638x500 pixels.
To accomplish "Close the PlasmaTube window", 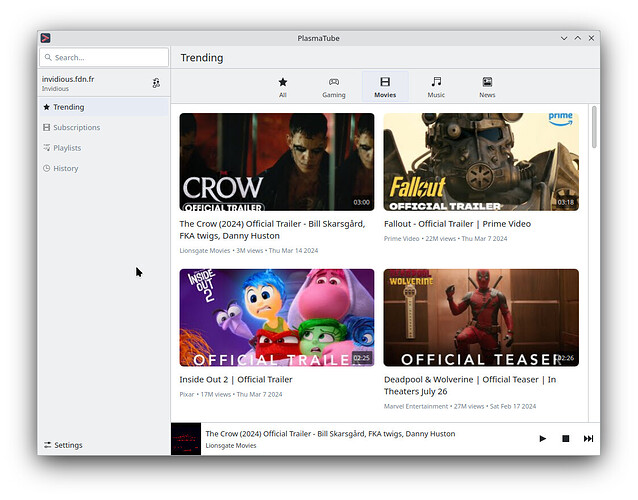I will coord(591,38).
